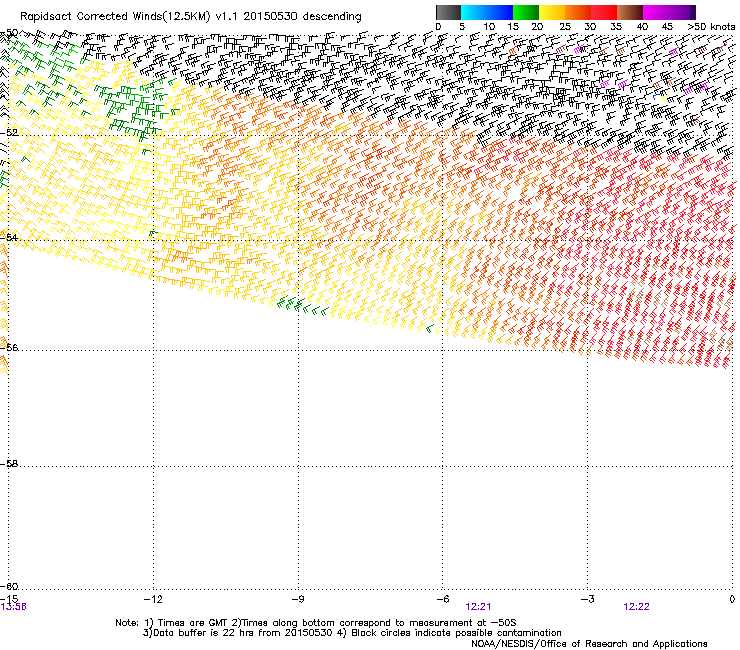Click the latitude label '-60'

pos(9,587)
